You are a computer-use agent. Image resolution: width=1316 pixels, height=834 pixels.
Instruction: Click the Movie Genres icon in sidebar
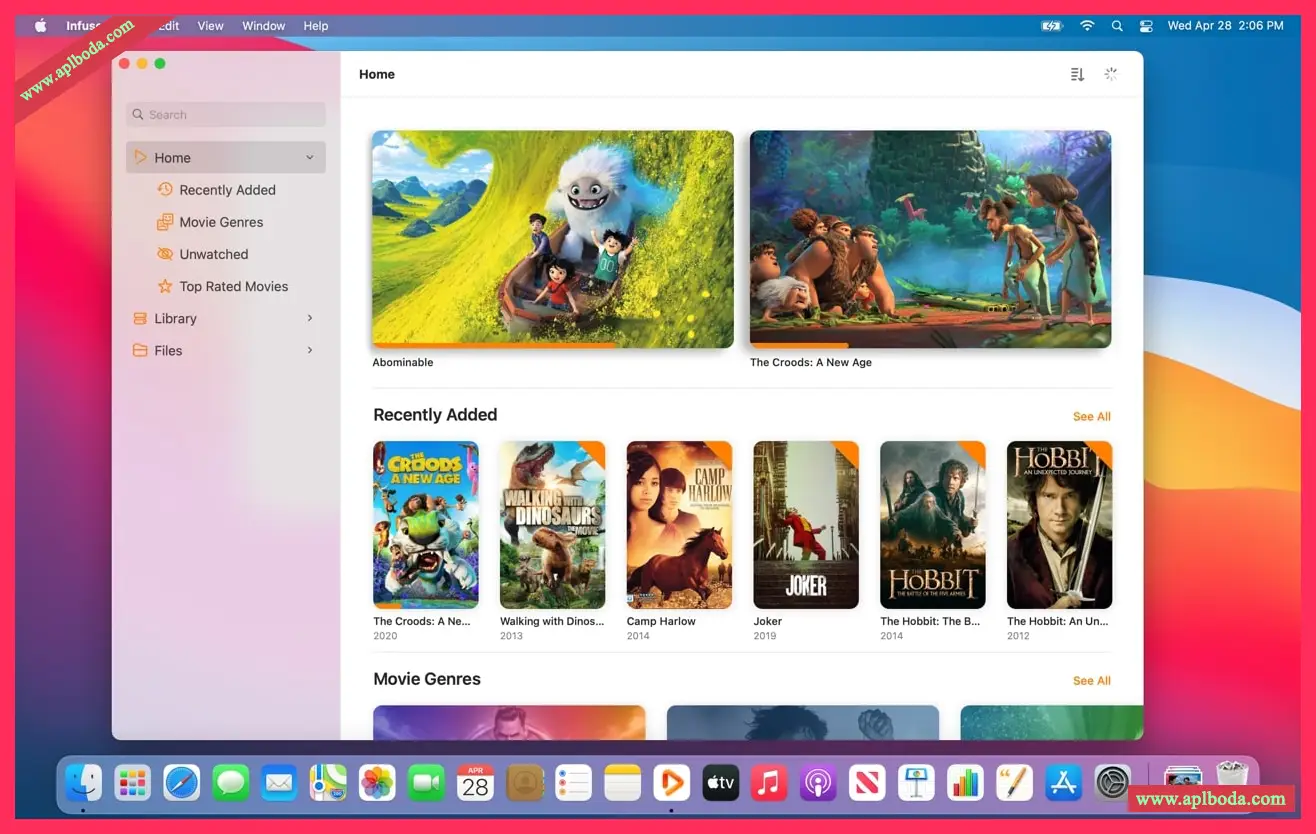tap(165, 222)
